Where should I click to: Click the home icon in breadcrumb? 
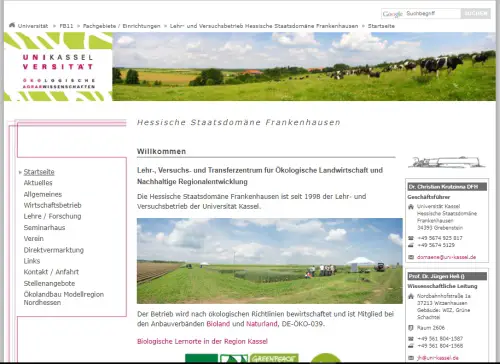point(12,25)
